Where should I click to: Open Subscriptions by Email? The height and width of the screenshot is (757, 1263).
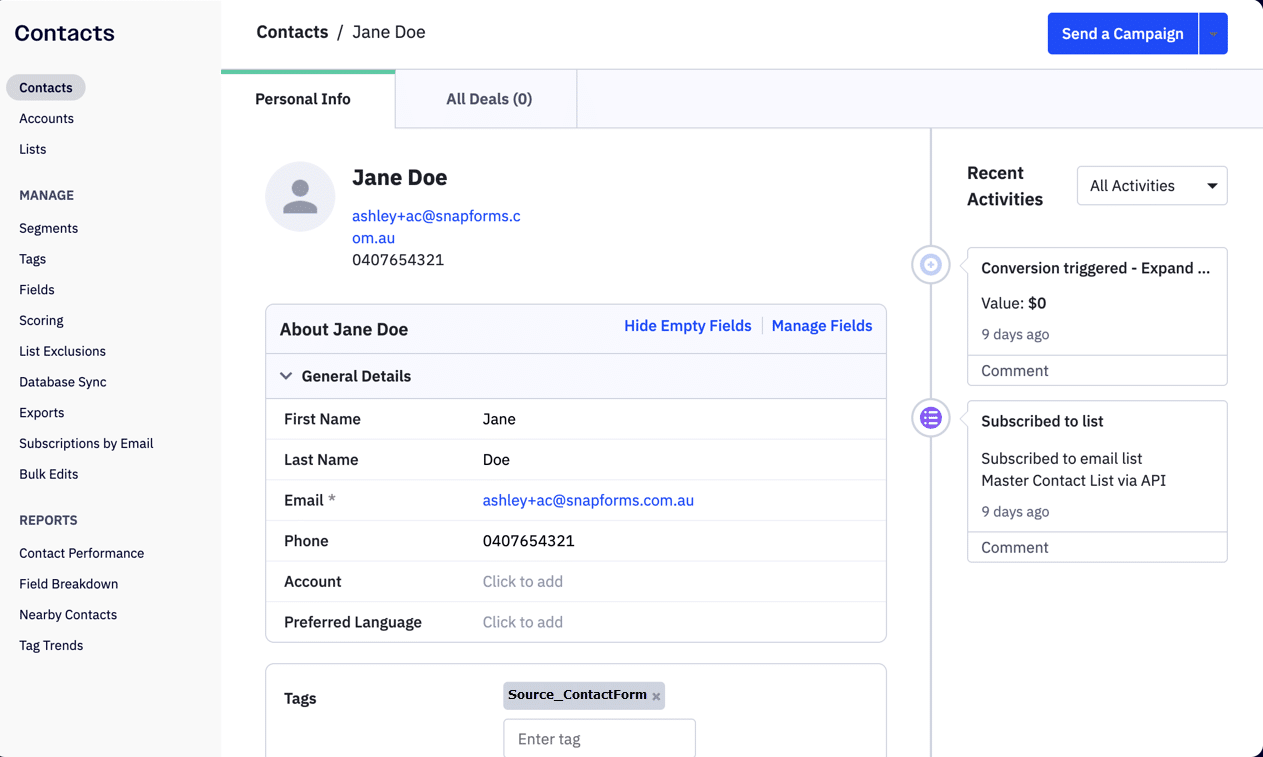click(86, 443)
